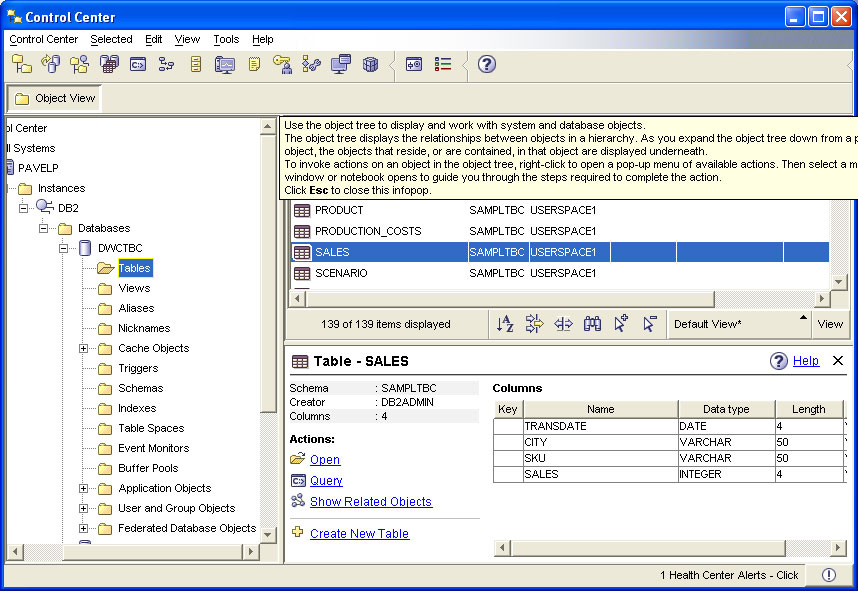858x591 pixels.
Task: Open License Center (key and person) icon
Action: (282, 65)
